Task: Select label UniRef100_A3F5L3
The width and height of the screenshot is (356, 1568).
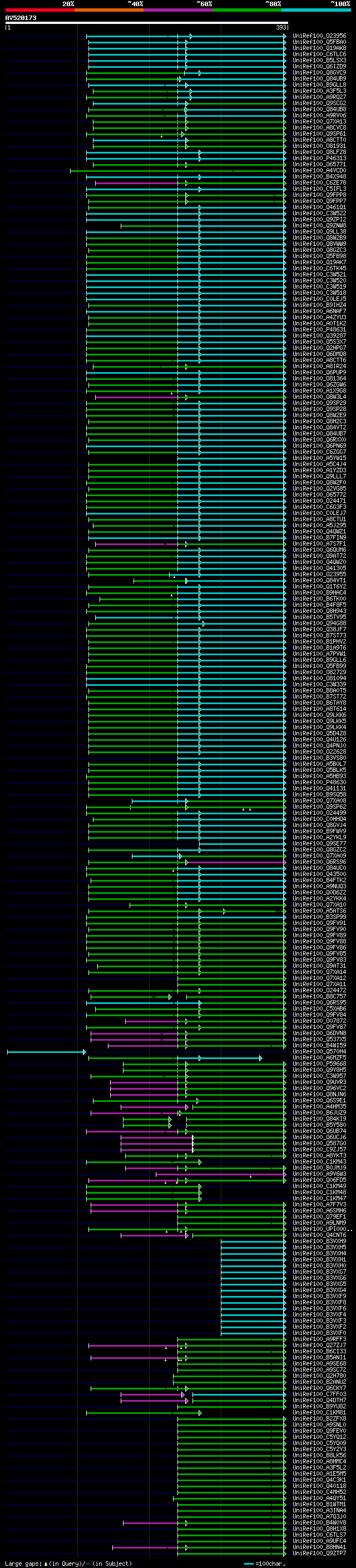Action: coord(319,91)
